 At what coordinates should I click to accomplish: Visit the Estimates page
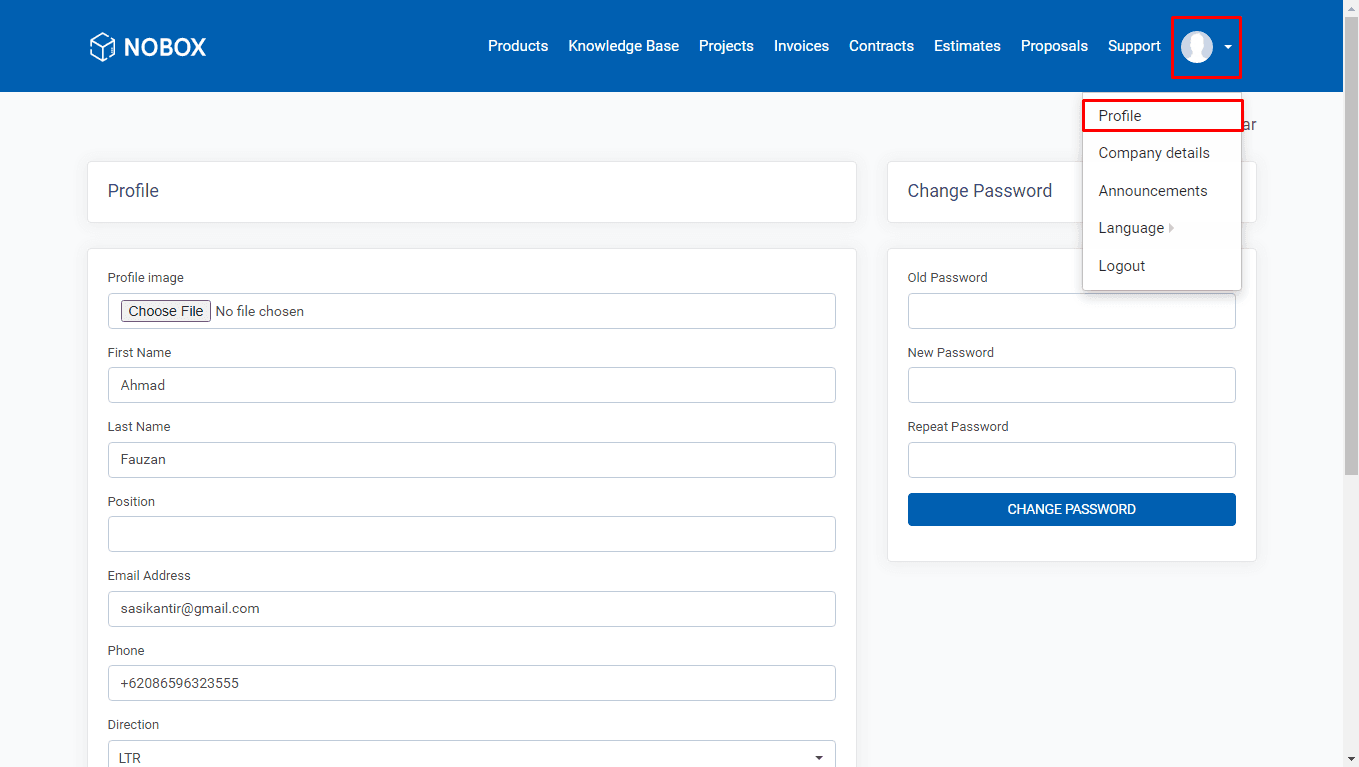point(966,45)
